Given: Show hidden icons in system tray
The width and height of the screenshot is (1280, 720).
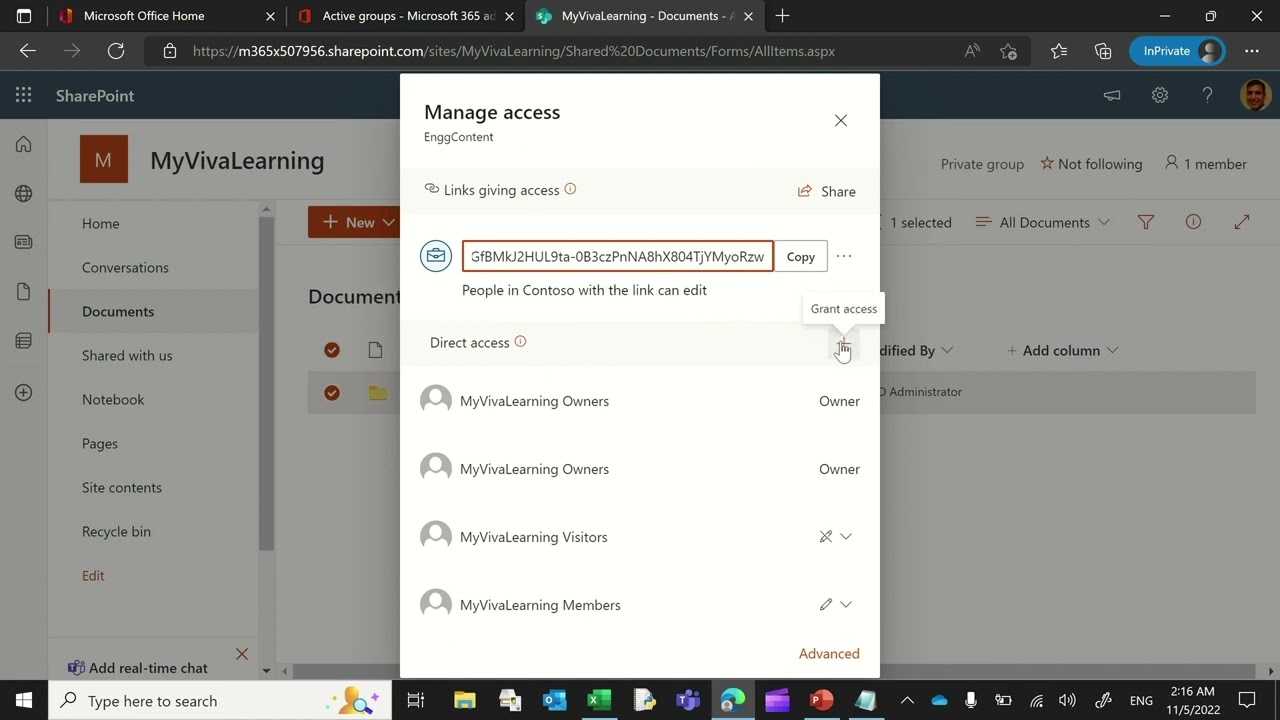Looking at the screenshot, I should (x=906, y=700).
